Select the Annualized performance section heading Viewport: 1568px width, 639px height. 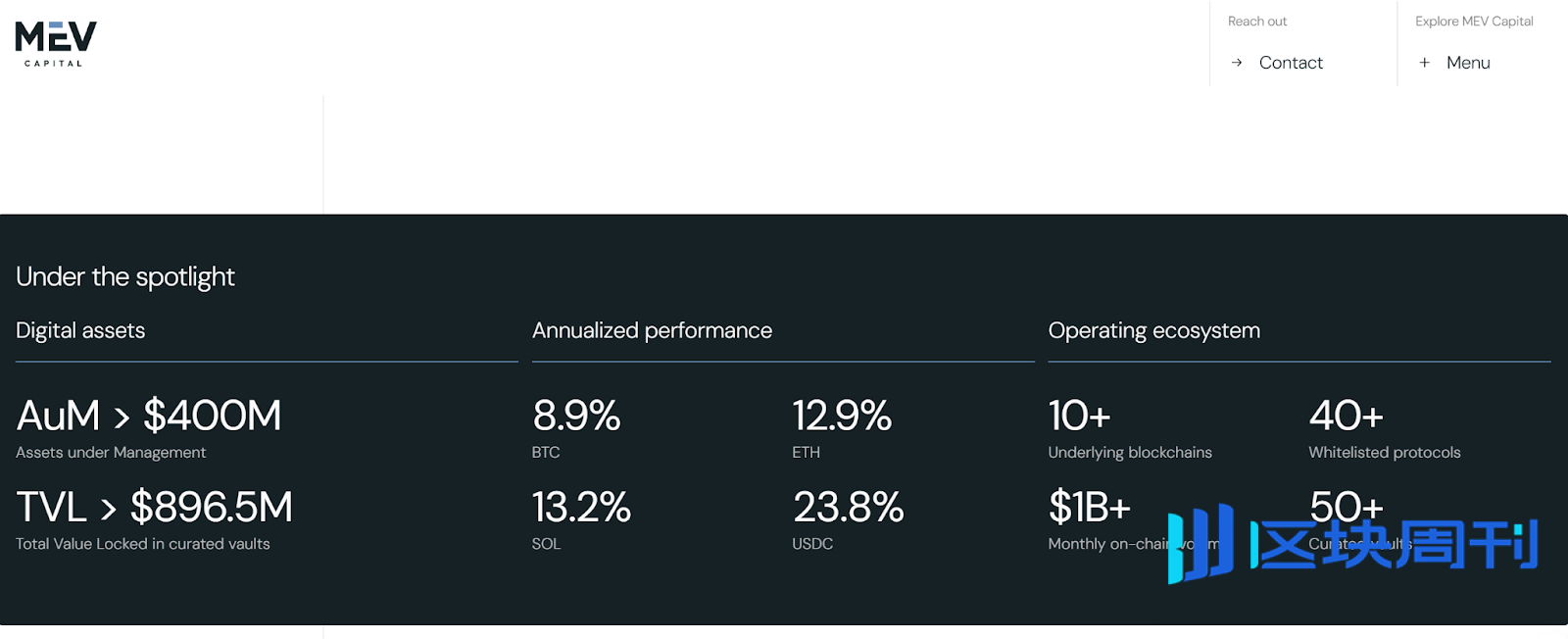pyautogui.click(x=652, y=331)
